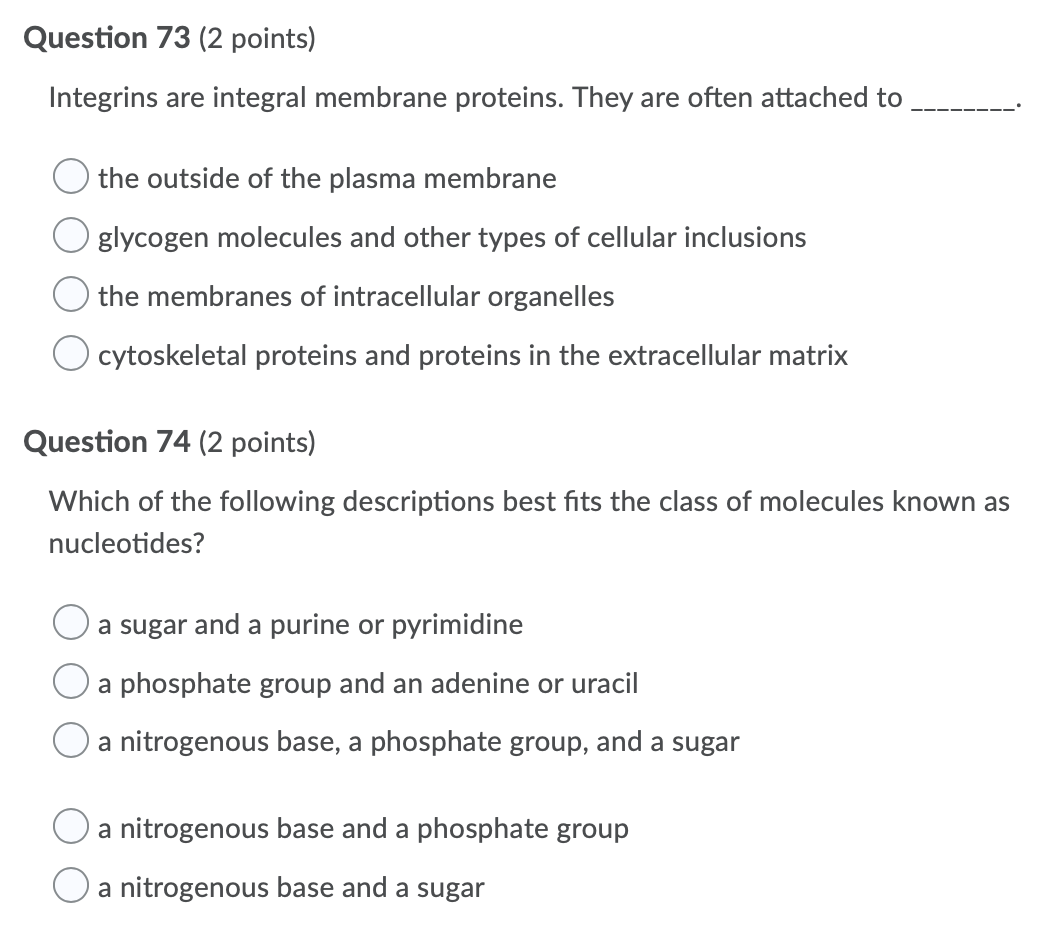
Task: Click the Question 73 heading
Action: (107, 37)
